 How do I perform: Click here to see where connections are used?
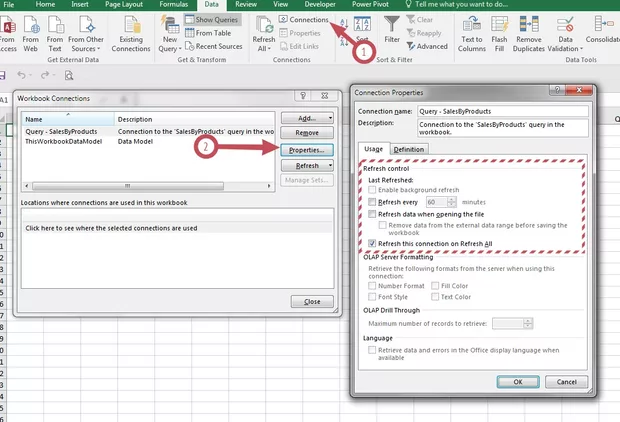click(111, 228)
